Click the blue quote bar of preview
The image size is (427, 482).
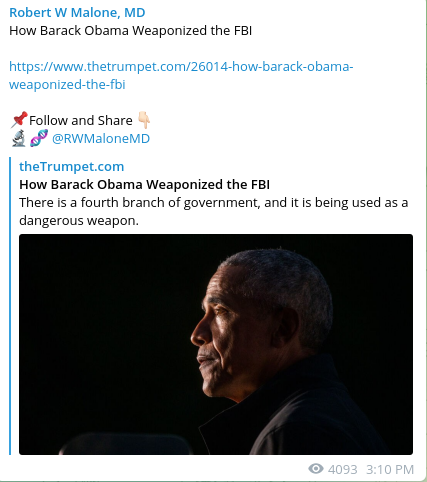point(10,306)
